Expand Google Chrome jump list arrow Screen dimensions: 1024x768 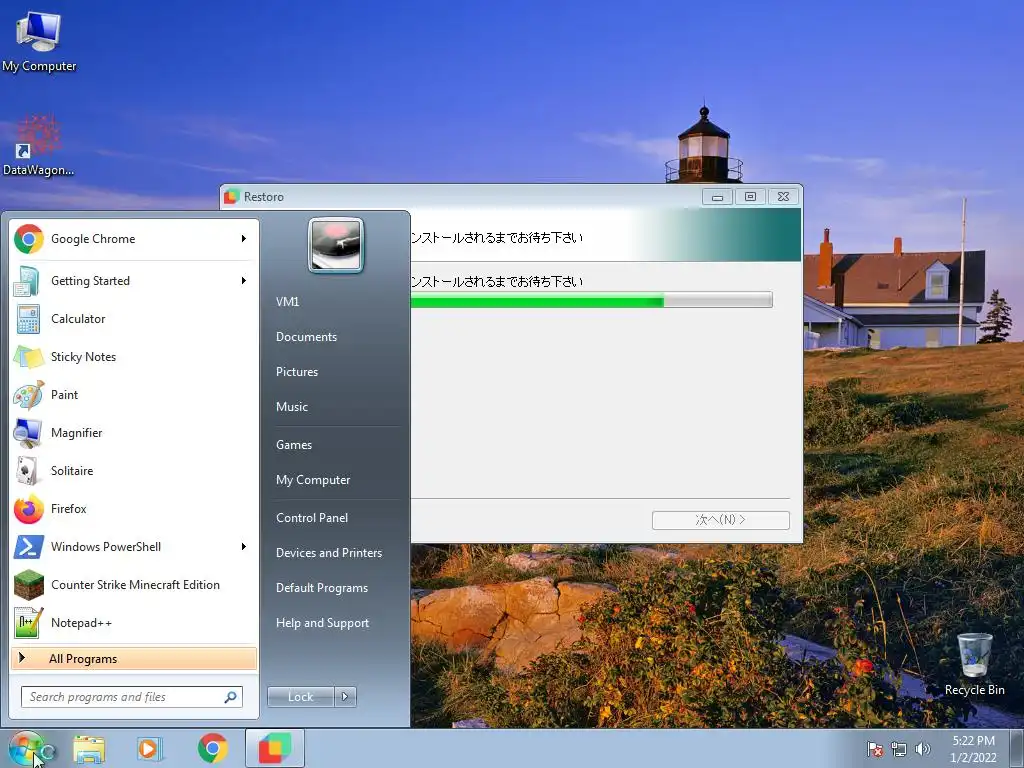(244, 239)
